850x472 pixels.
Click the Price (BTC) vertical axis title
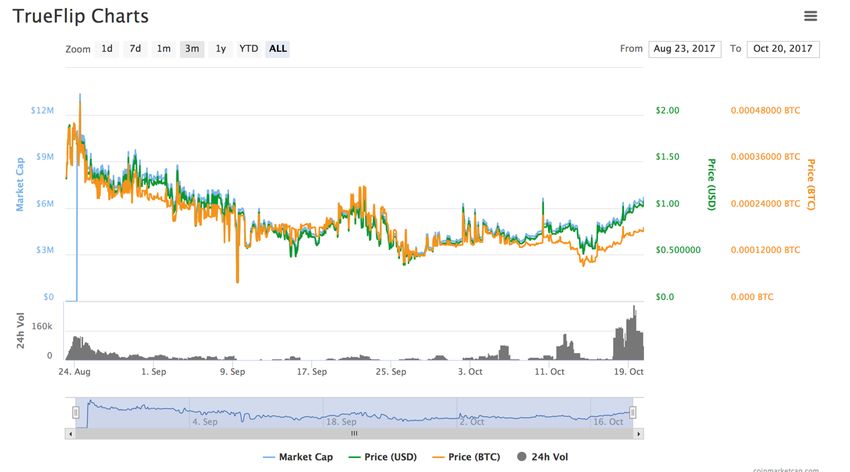tap(811, 184)
